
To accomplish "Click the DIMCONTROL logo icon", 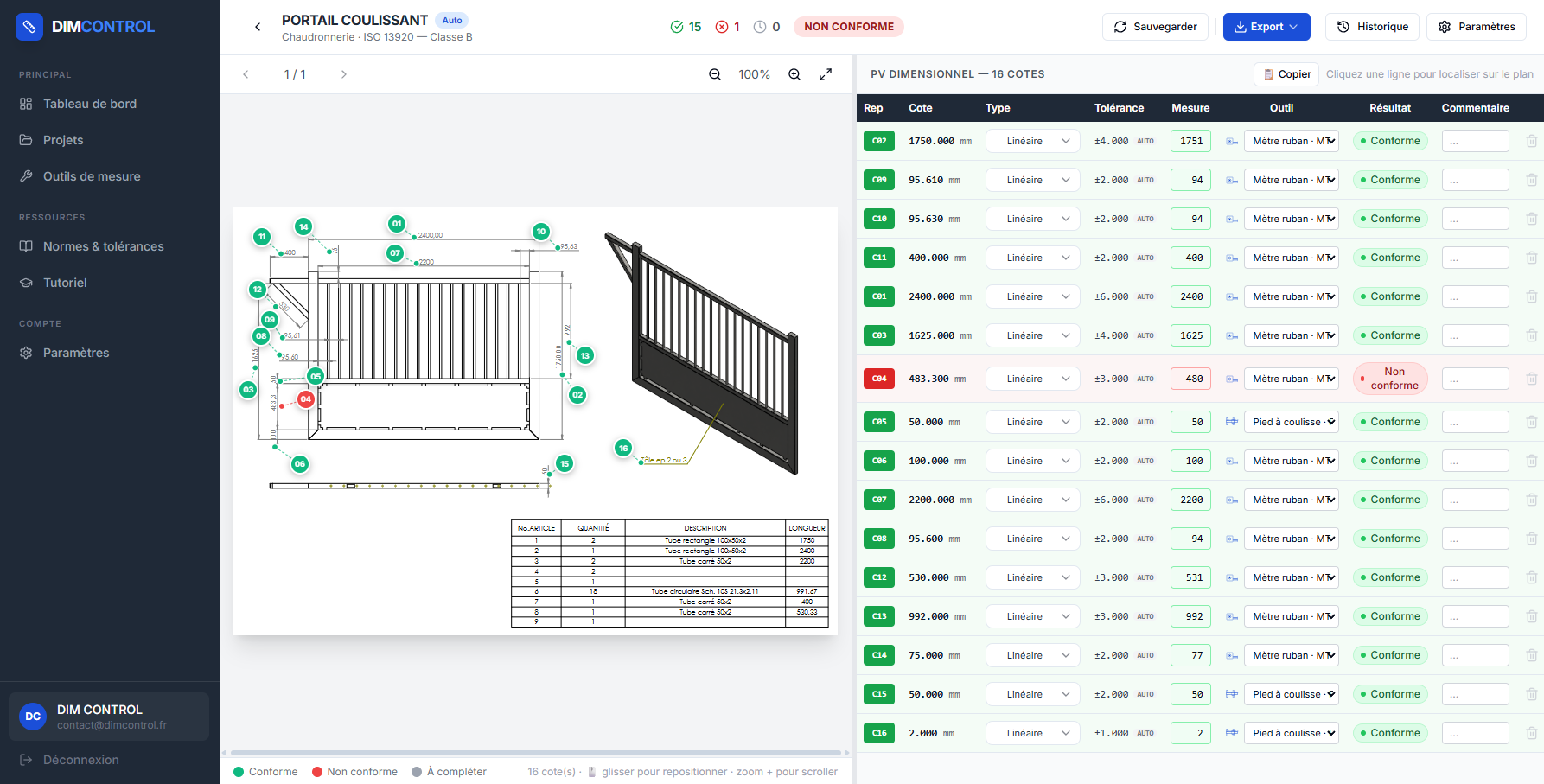I will point(29,27).
